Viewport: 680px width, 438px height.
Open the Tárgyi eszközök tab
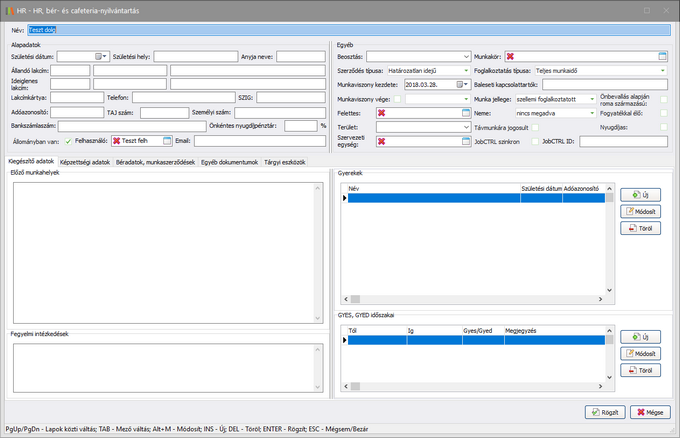tap(285, 161)
